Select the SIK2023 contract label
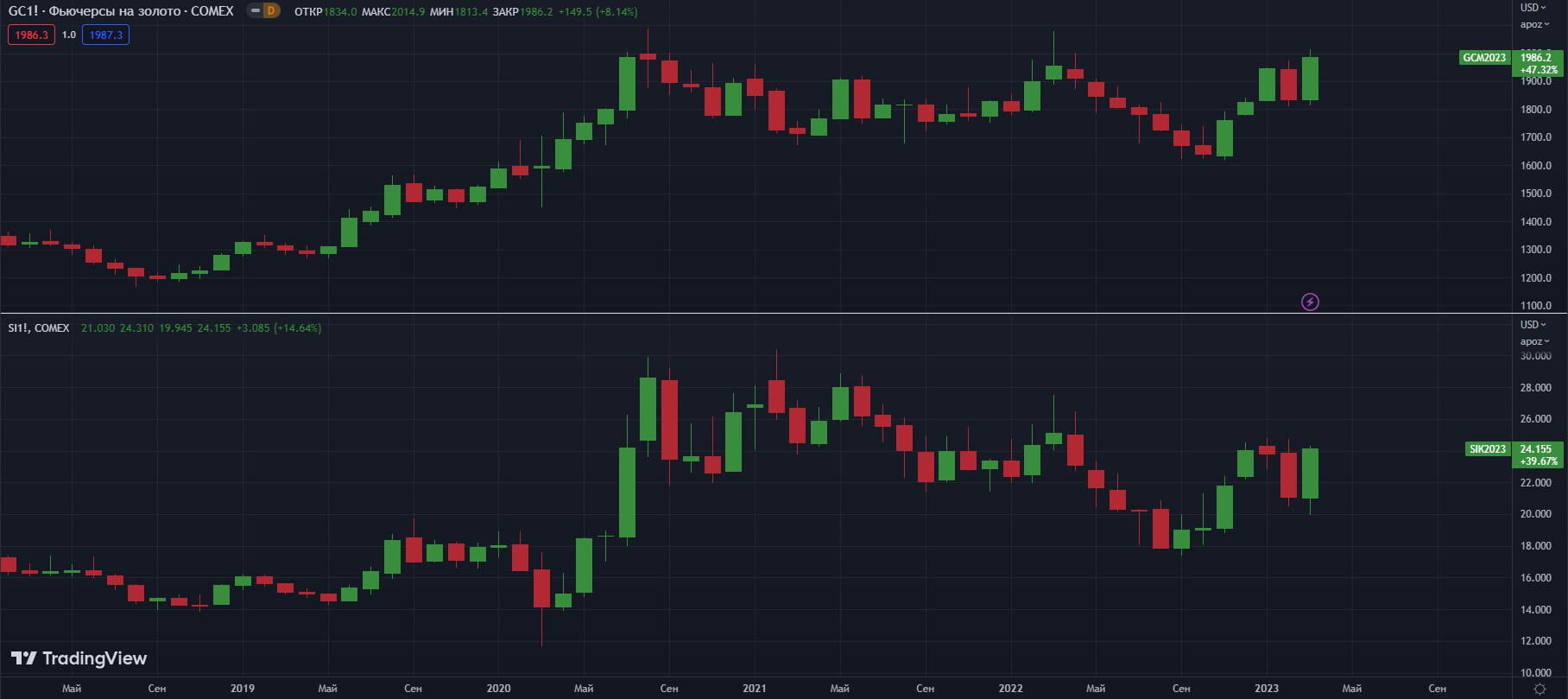 (x=1488, y=449)
